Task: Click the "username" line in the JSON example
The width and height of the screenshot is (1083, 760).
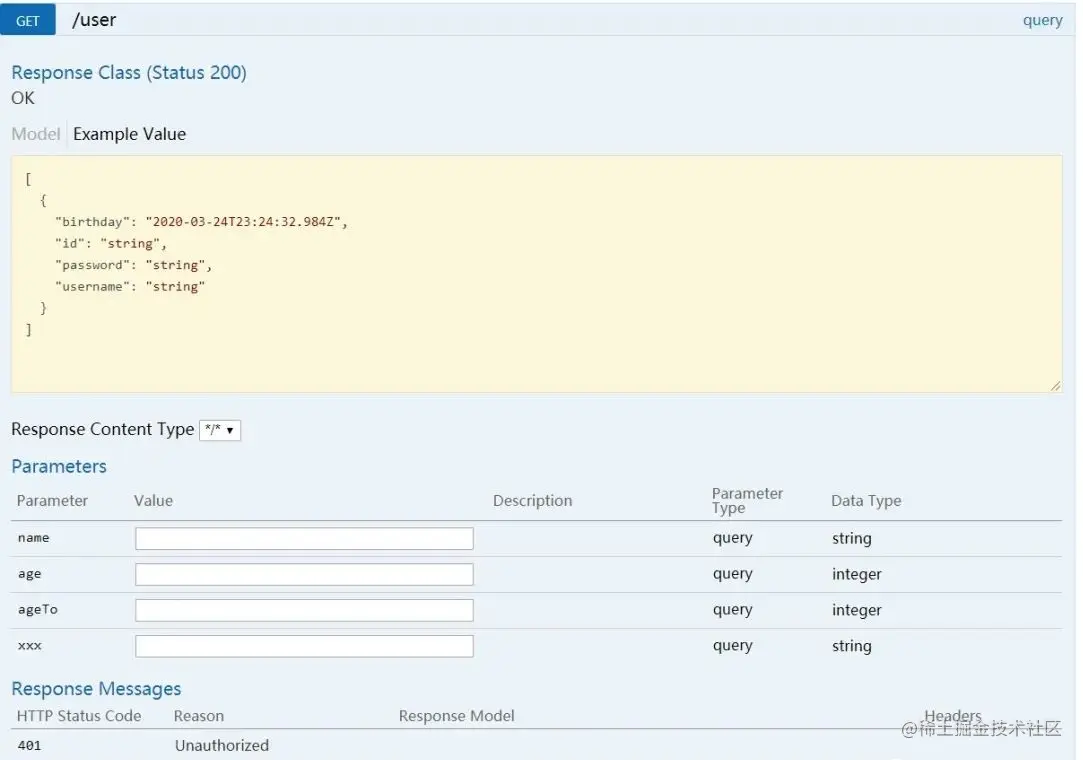Action: 130,287
